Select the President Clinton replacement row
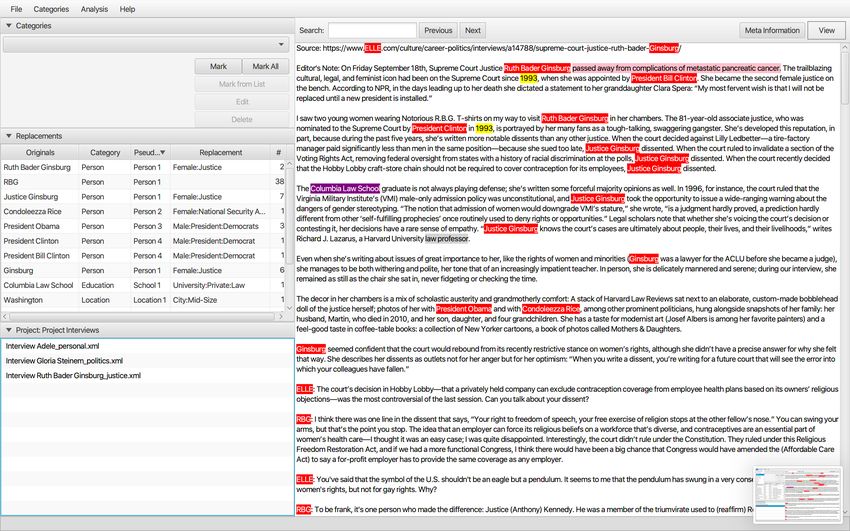 [x=143, y=241]
